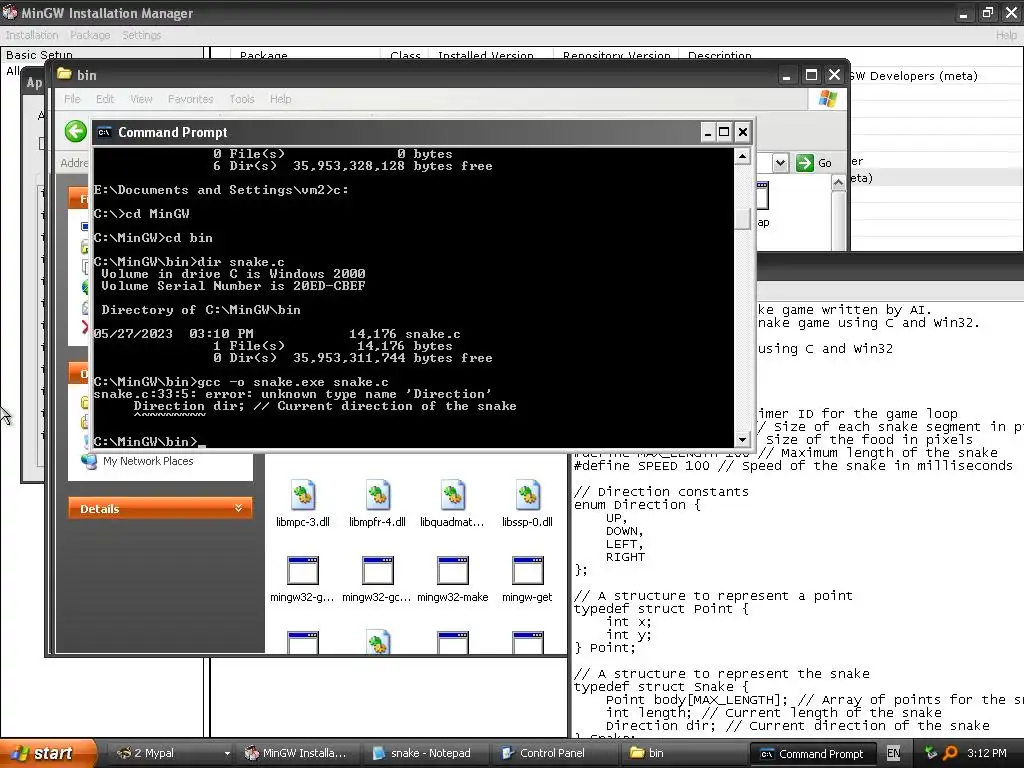Screen dimensions: 1024x768
Task: Click the green Back arrow in bin window
Action: click(x=76, y=131)
